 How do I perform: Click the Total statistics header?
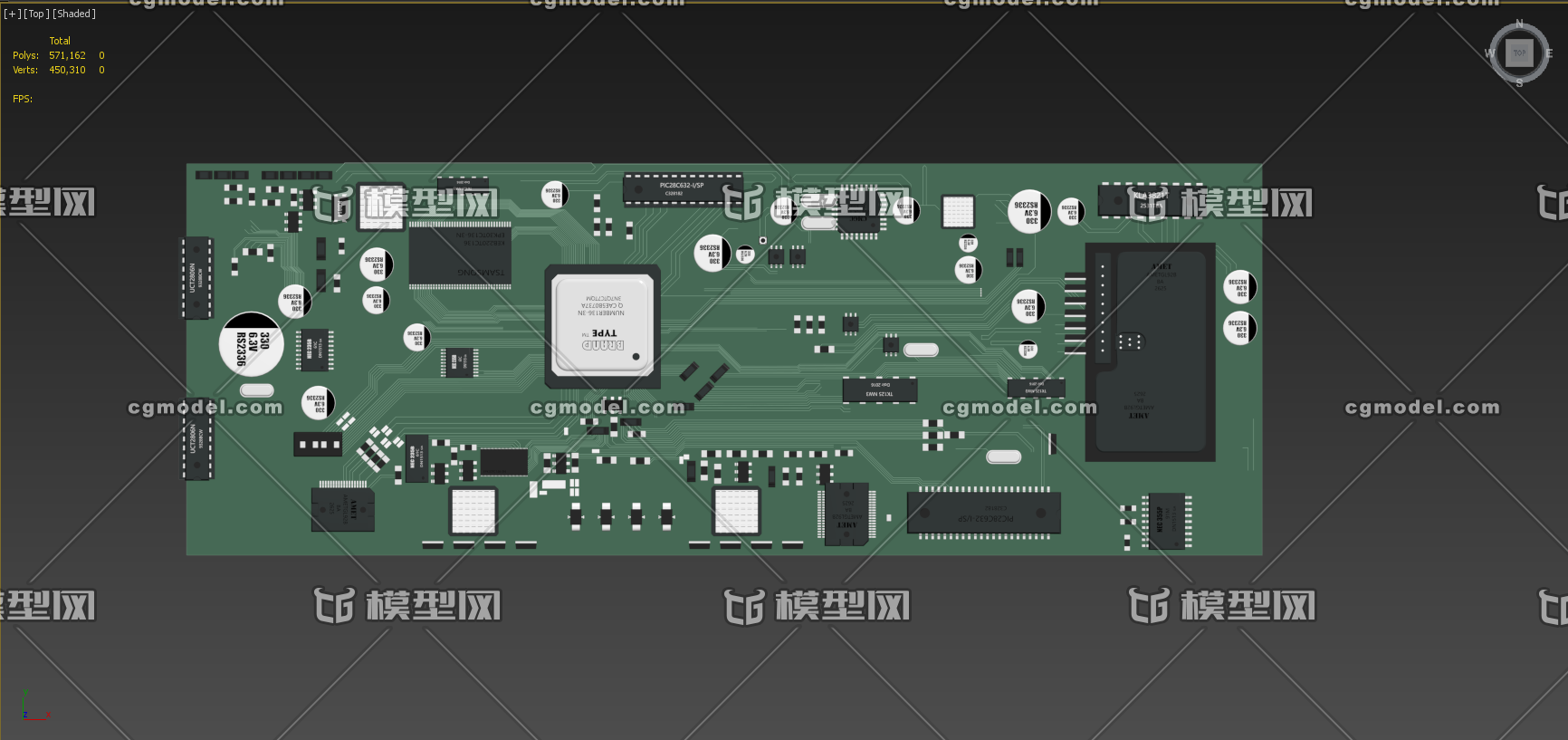pyautogui.click(x=60, y=41)
